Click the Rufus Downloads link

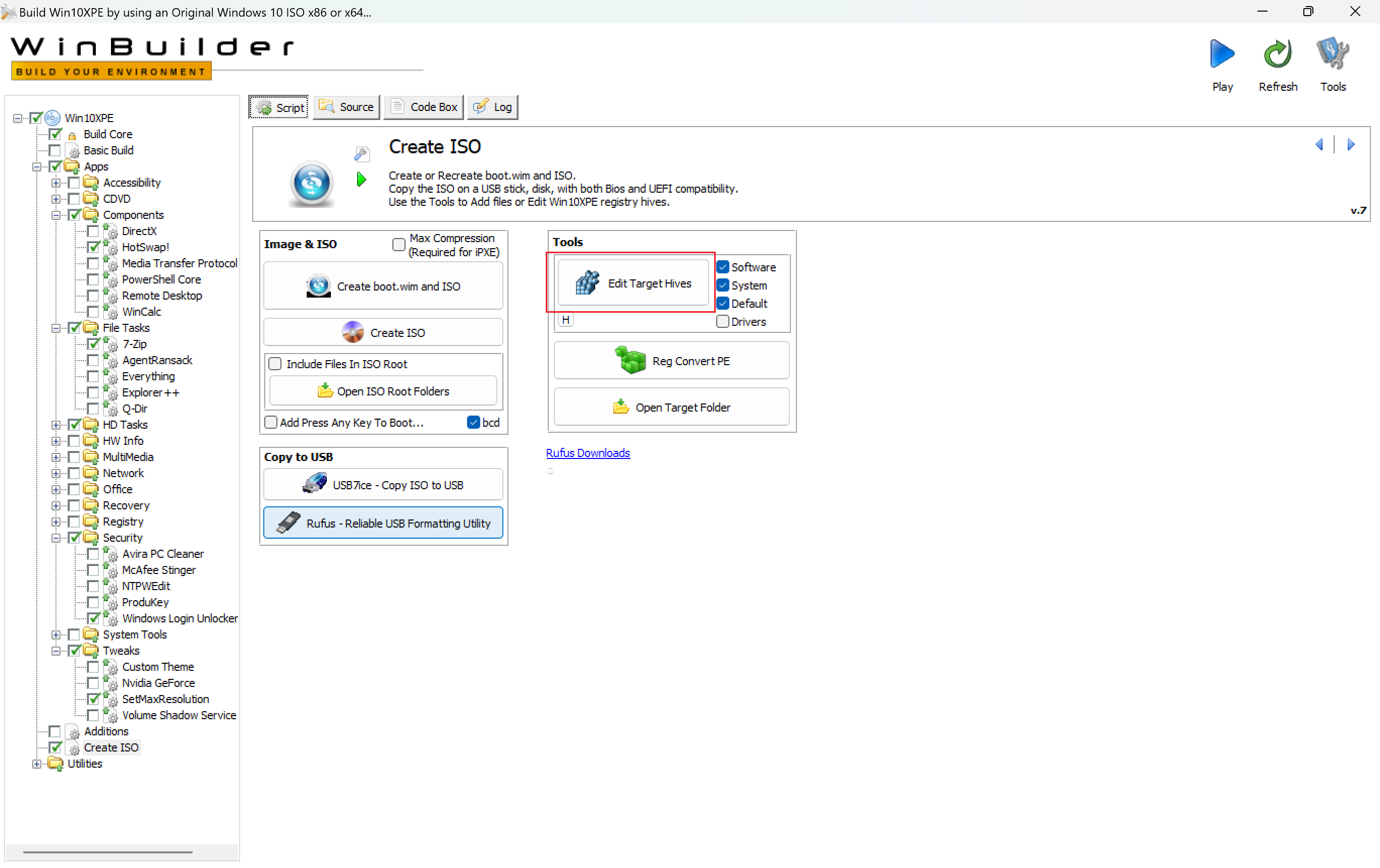pos(588,452)
